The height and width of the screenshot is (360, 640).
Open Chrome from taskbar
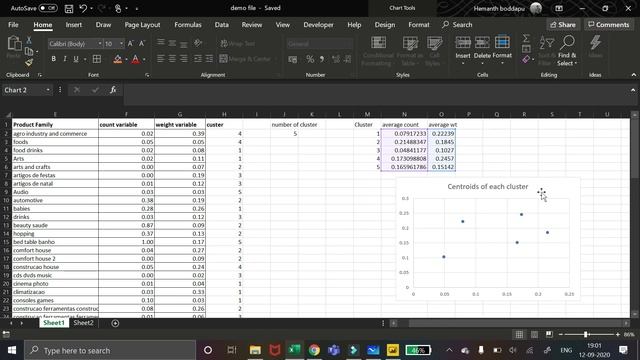coord(314,350)
